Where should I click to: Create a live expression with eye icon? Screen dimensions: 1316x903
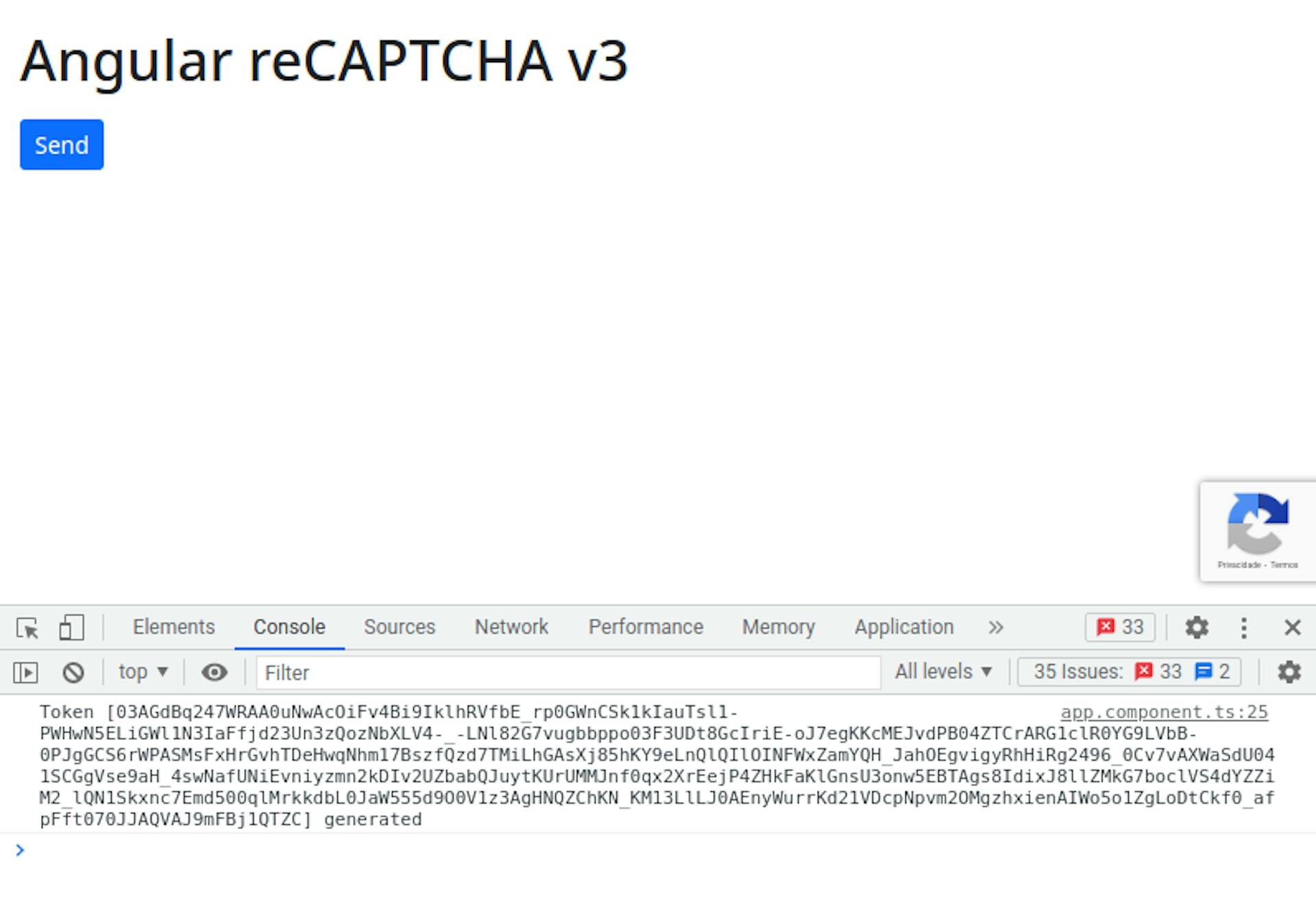pyautogui.click(x=215, y=672)
